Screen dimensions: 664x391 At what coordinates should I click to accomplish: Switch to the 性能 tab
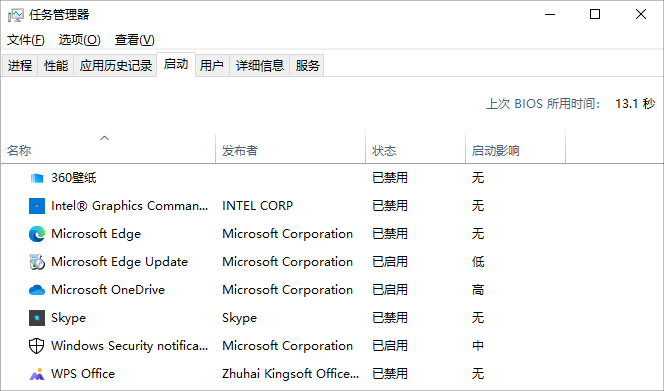tap(56, 66)
